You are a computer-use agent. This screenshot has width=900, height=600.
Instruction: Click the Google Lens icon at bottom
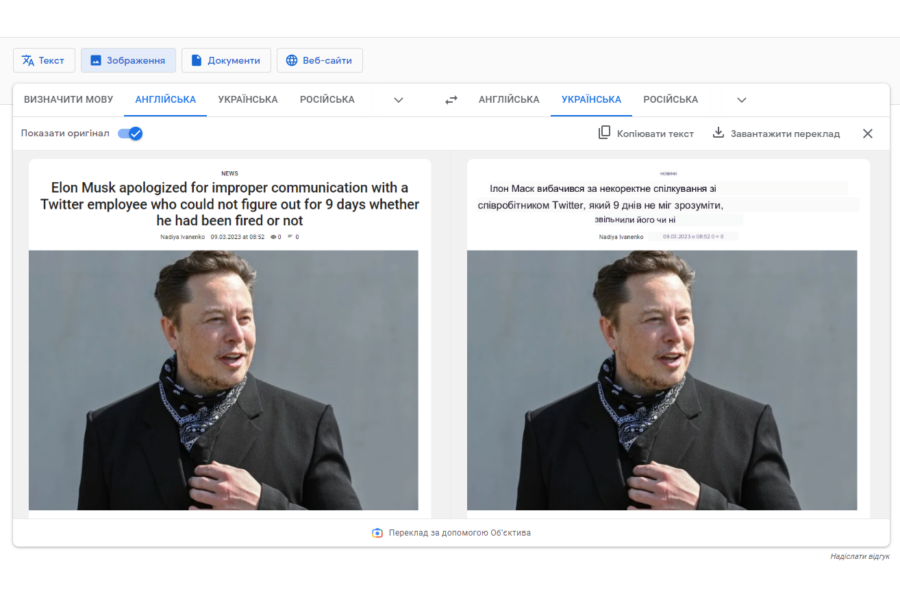[x=377, y=533]
